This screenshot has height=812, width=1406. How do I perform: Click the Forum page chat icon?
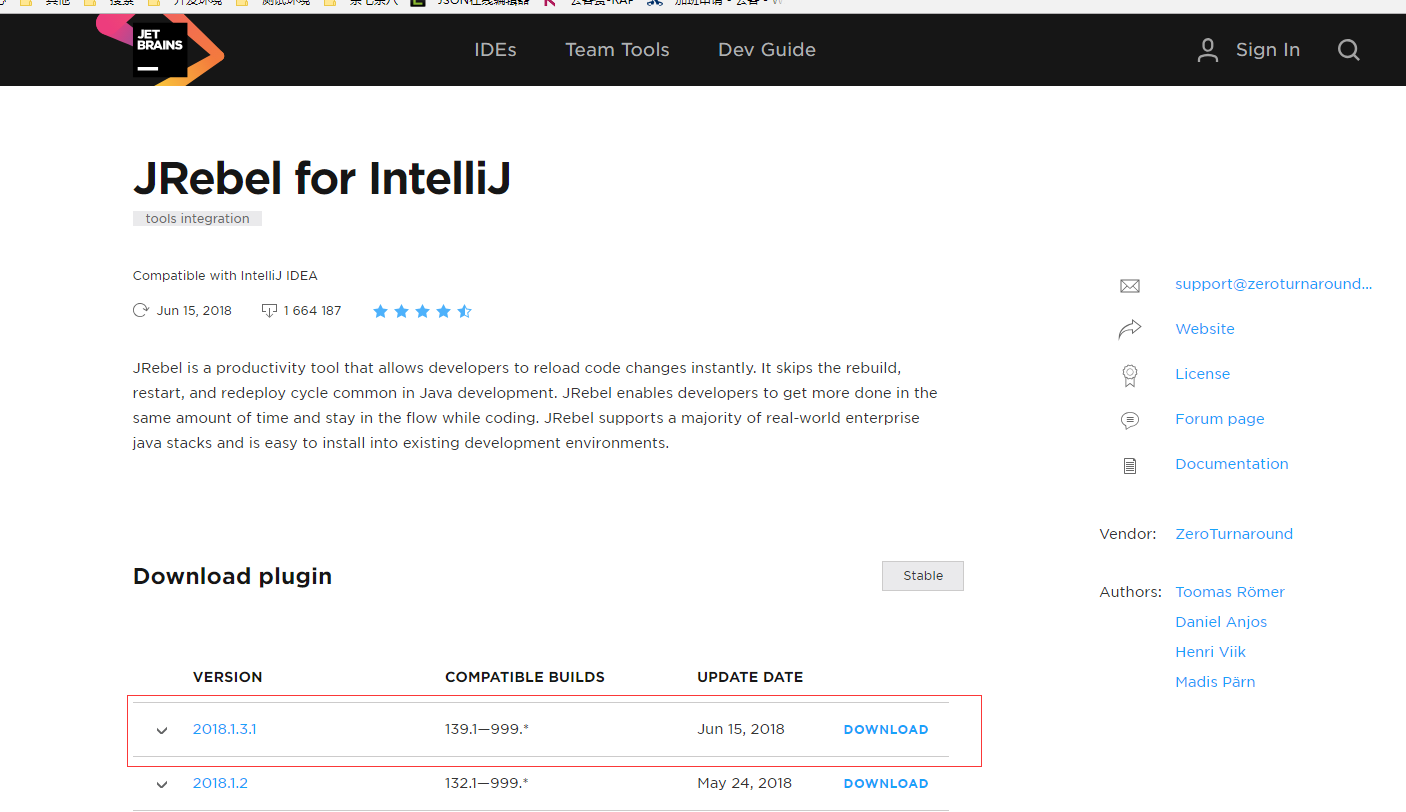tap(1129, 420)
